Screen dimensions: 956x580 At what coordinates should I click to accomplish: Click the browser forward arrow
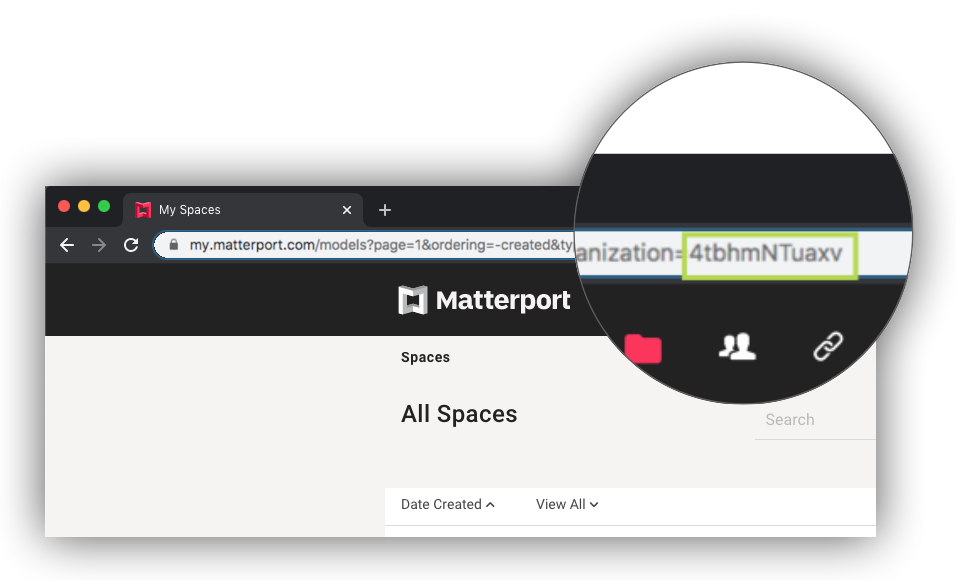(x=99, y=245)
